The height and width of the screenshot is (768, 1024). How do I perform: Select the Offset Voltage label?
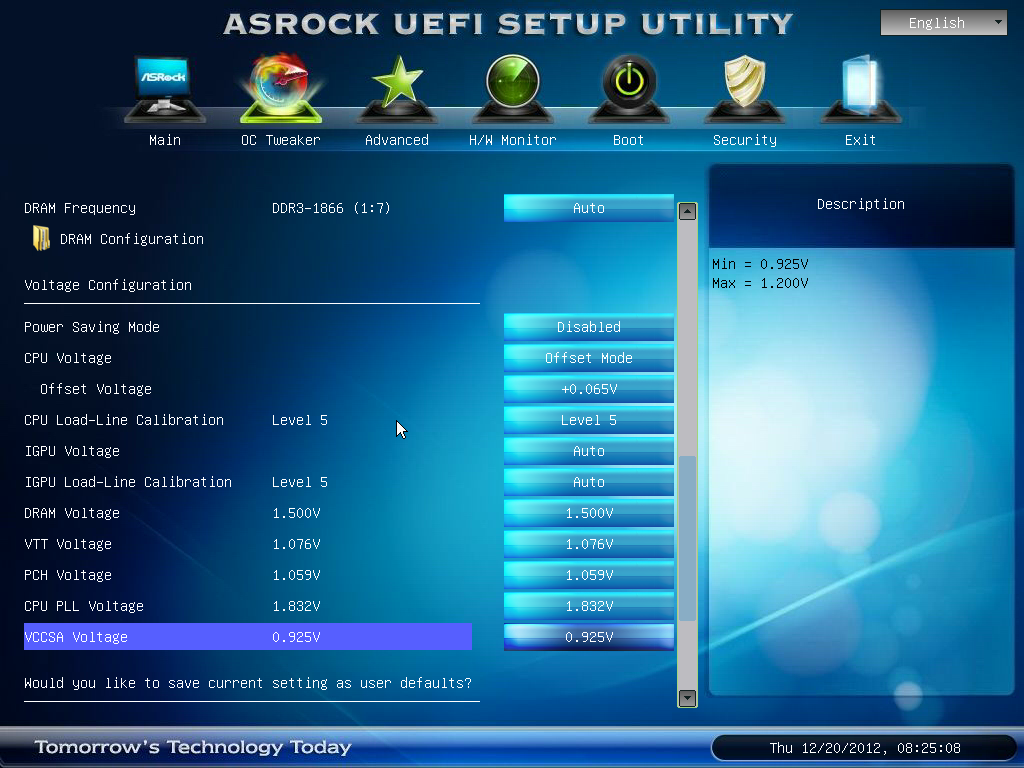click(x=96, y=389)
